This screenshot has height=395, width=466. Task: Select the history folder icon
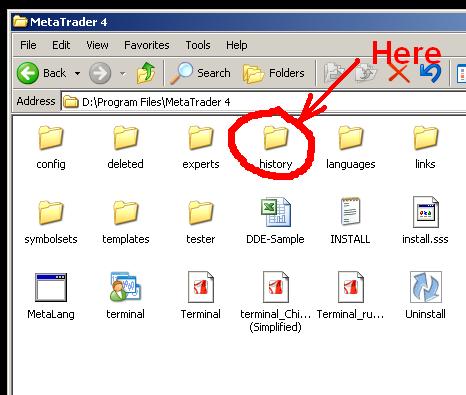(276, 138)
